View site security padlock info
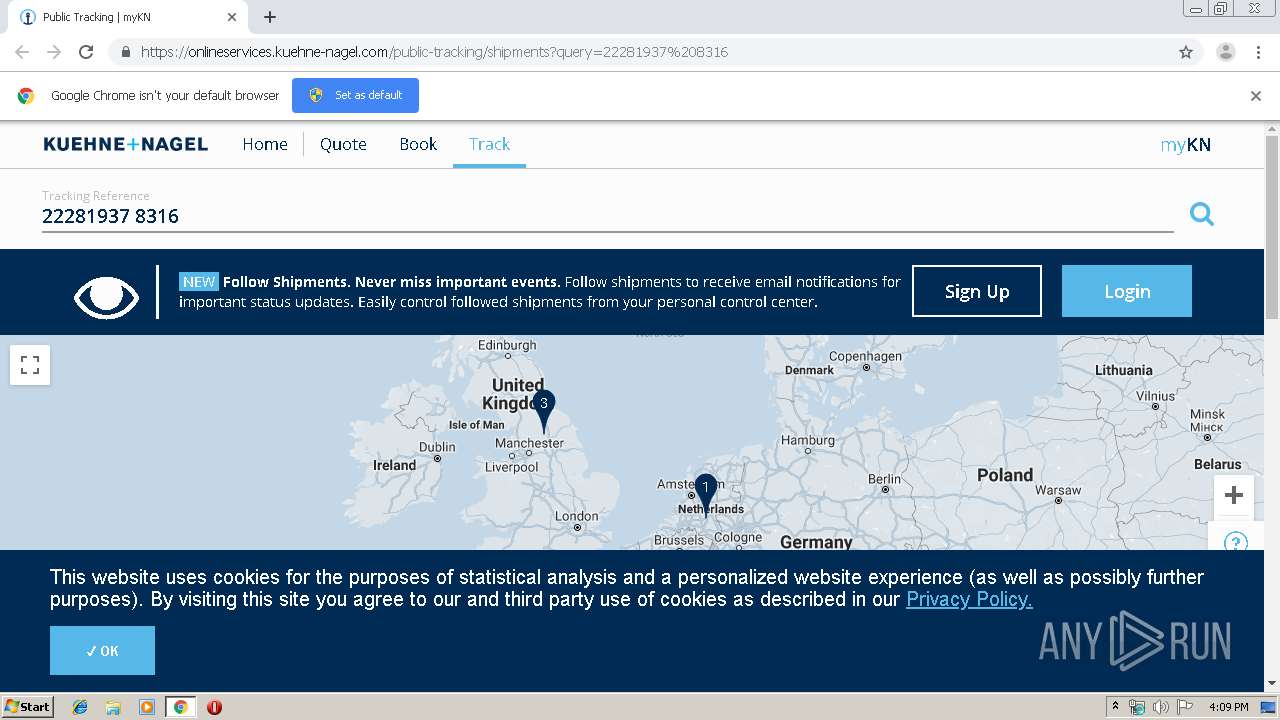 [x=125, y=52]
